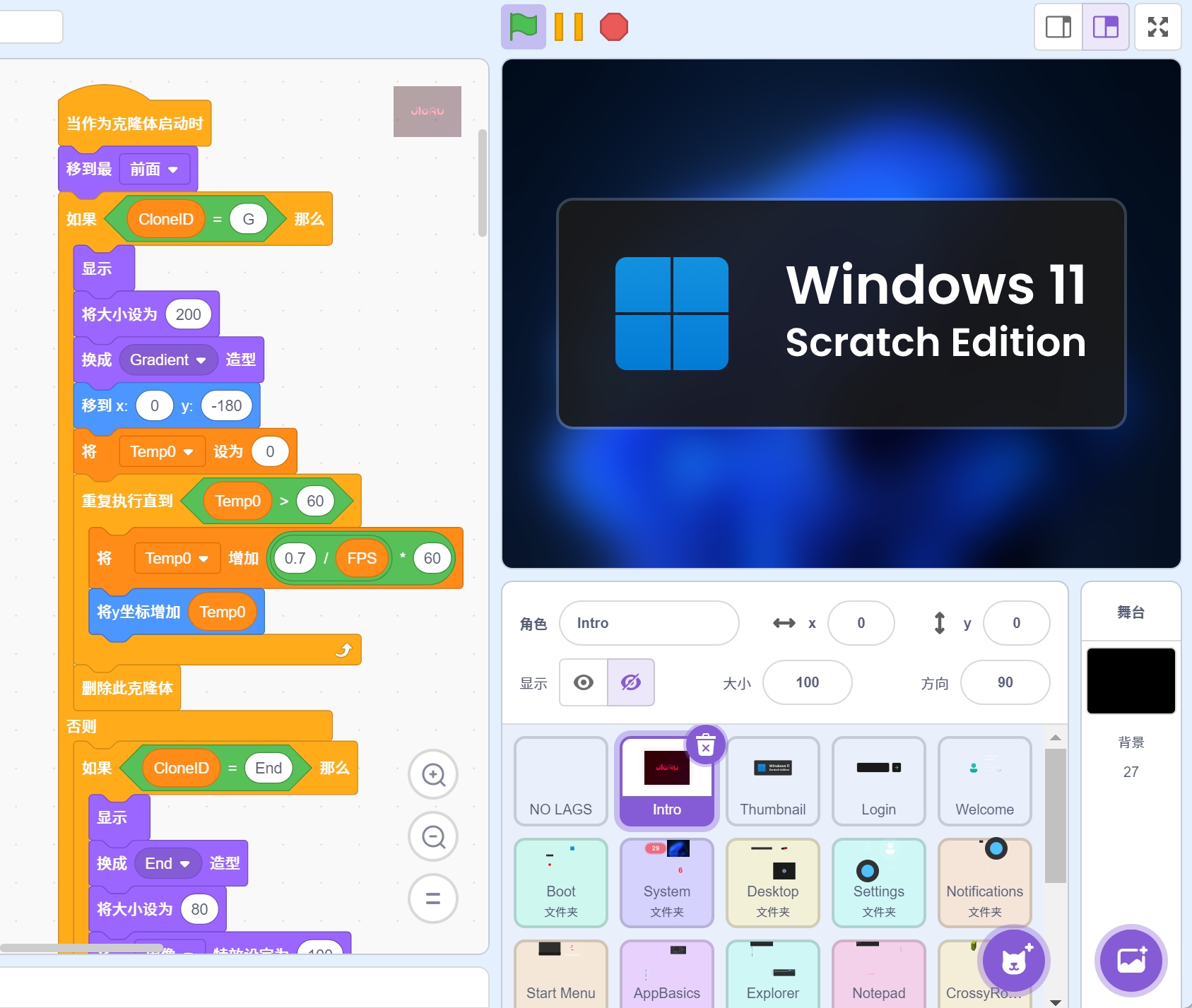Open the Gradient costume dropdown
Viewport: 1192px width, 1008px height.
tap(201, 360)
